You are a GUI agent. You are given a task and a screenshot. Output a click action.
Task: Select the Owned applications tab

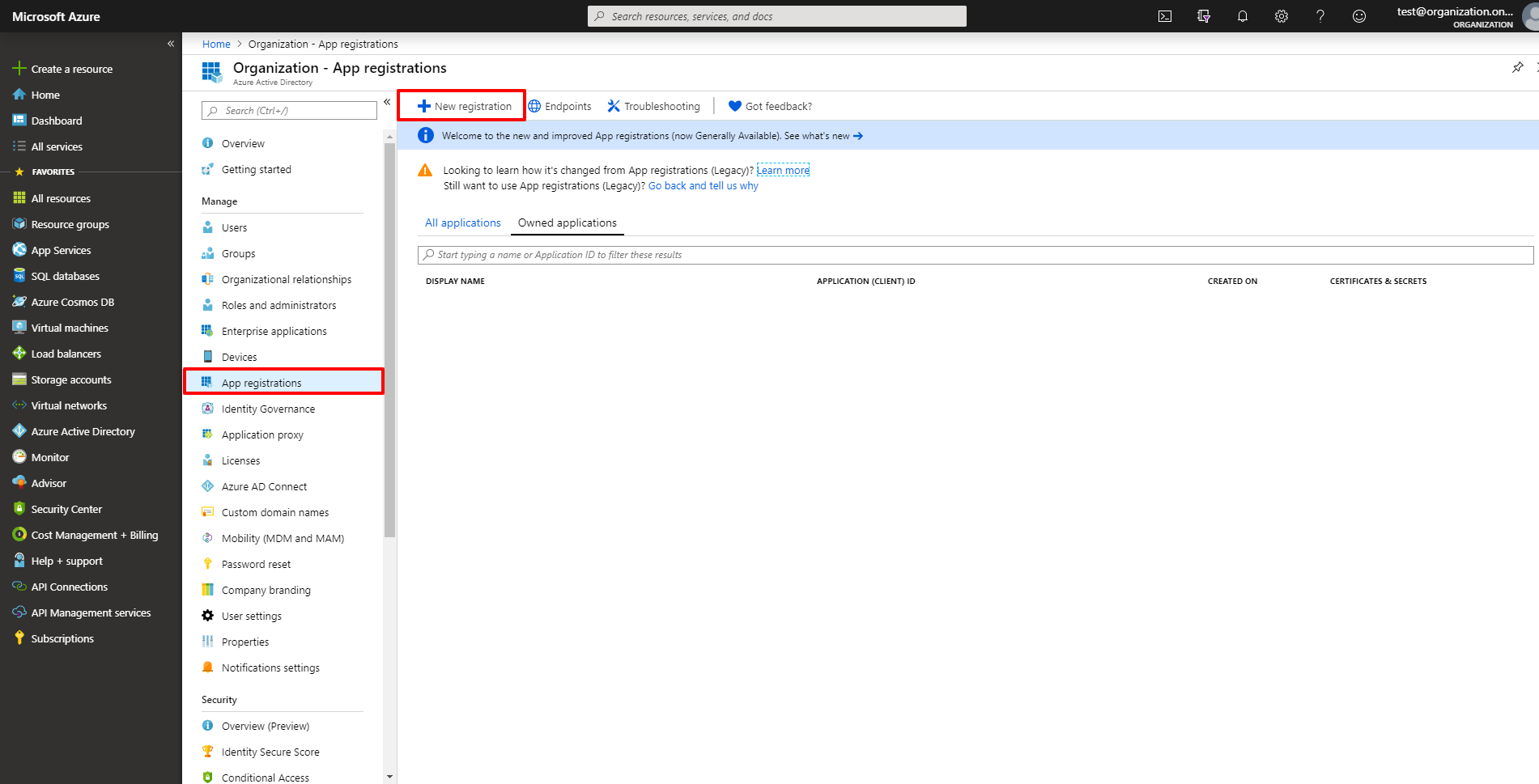[568, 222]
